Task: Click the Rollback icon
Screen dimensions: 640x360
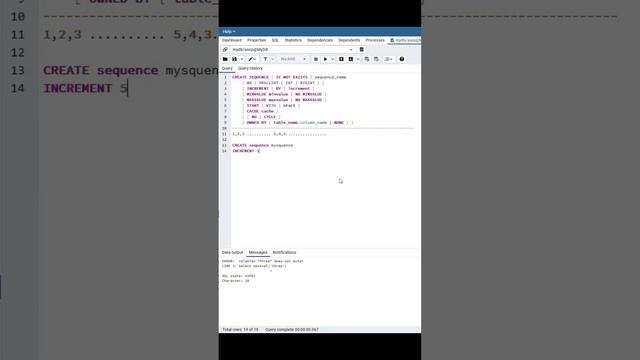Action: (376, 59)
